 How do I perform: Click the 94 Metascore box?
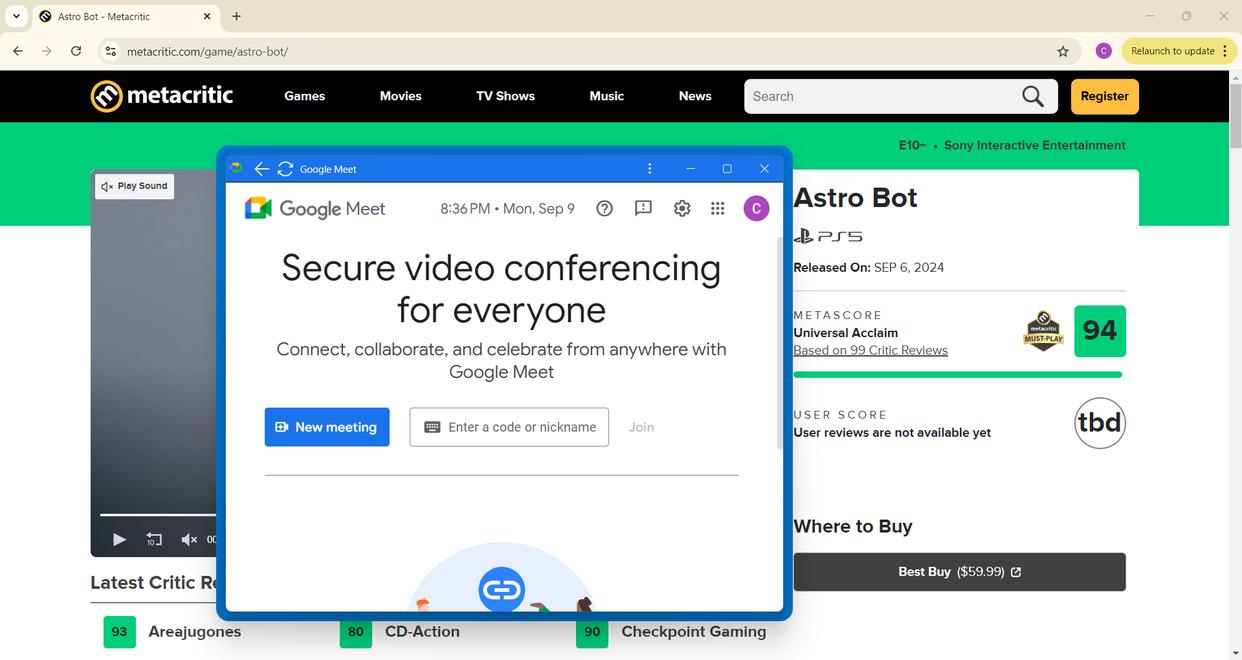tap(1100, 331)
